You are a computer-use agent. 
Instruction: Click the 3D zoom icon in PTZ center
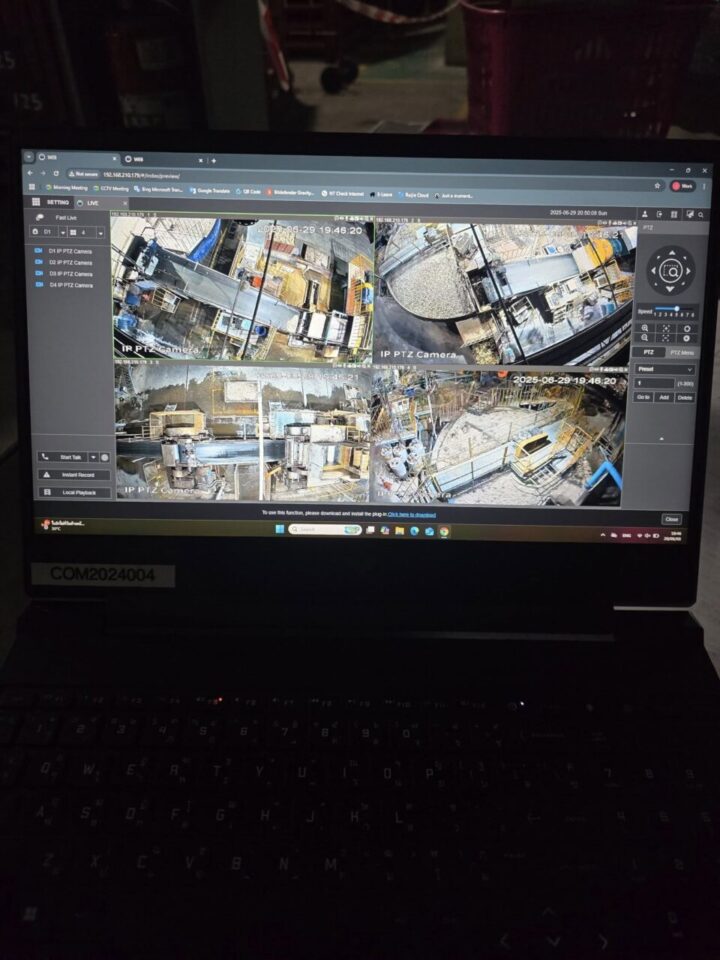click(671, 271)
